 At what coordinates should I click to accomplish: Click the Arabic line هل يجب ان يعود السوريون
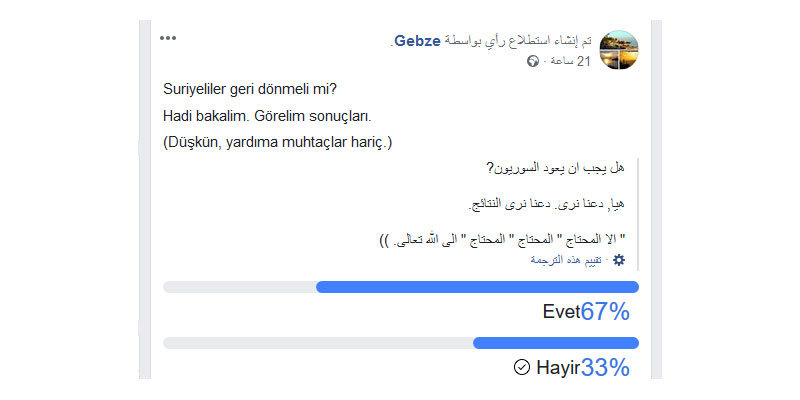pos(555,168)
